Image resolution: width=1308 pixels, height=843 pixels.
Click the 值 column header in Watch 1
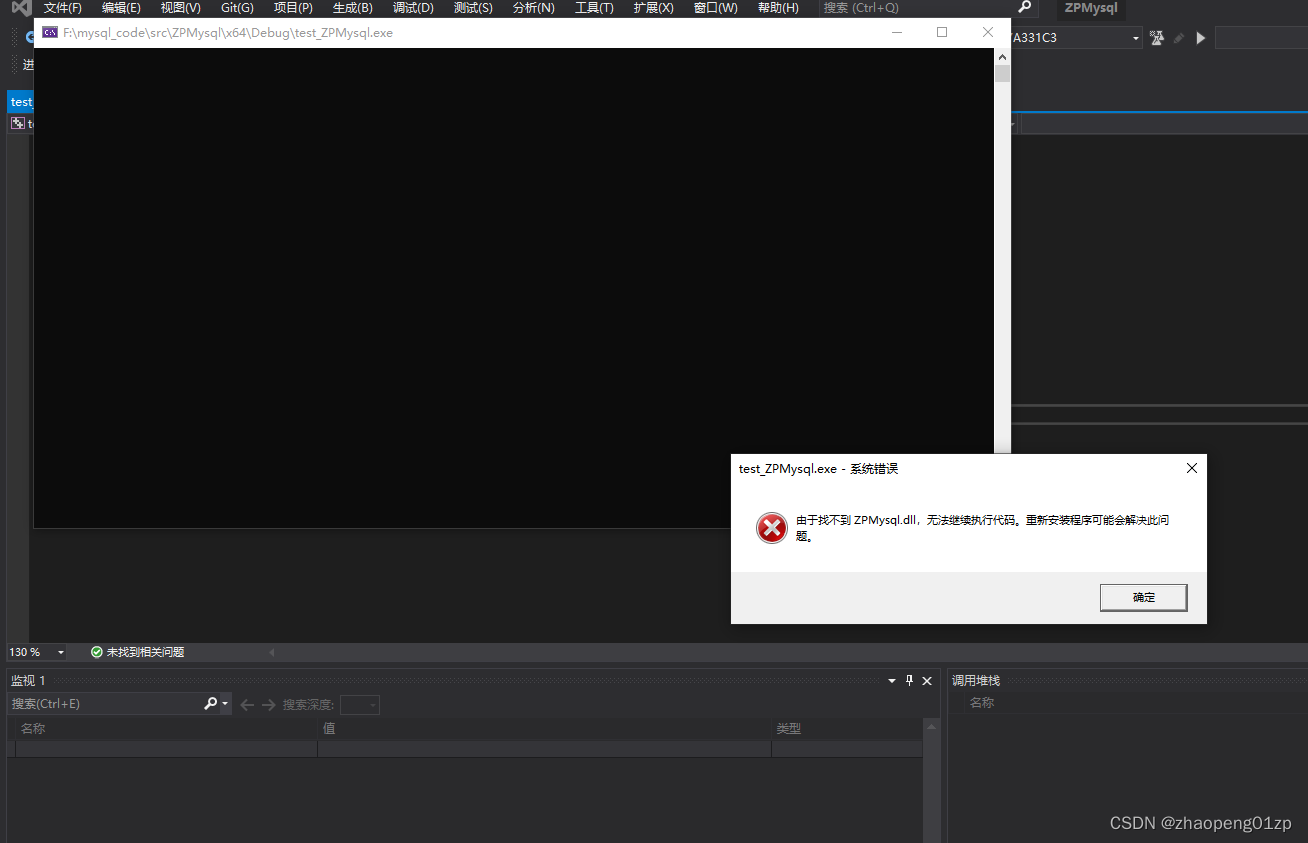click(x=545, y=729)
